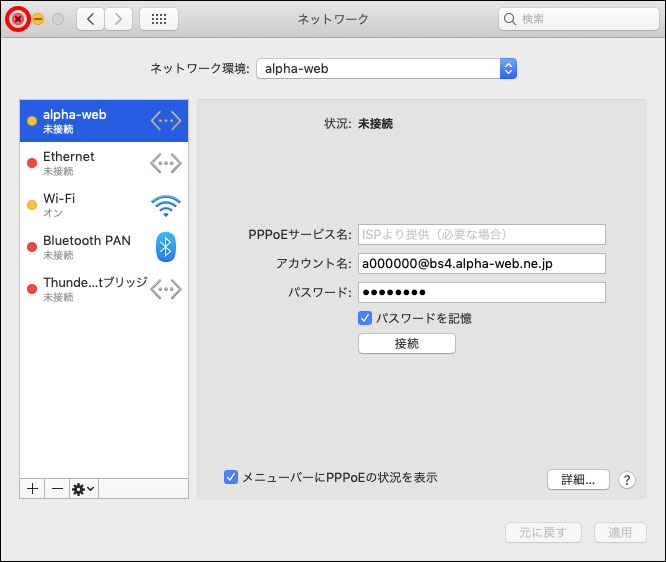Image resolution: width=666 pixels, height=562 pixels.
Task: Open the 詳細... advanced settings
Action: (578, 480)
